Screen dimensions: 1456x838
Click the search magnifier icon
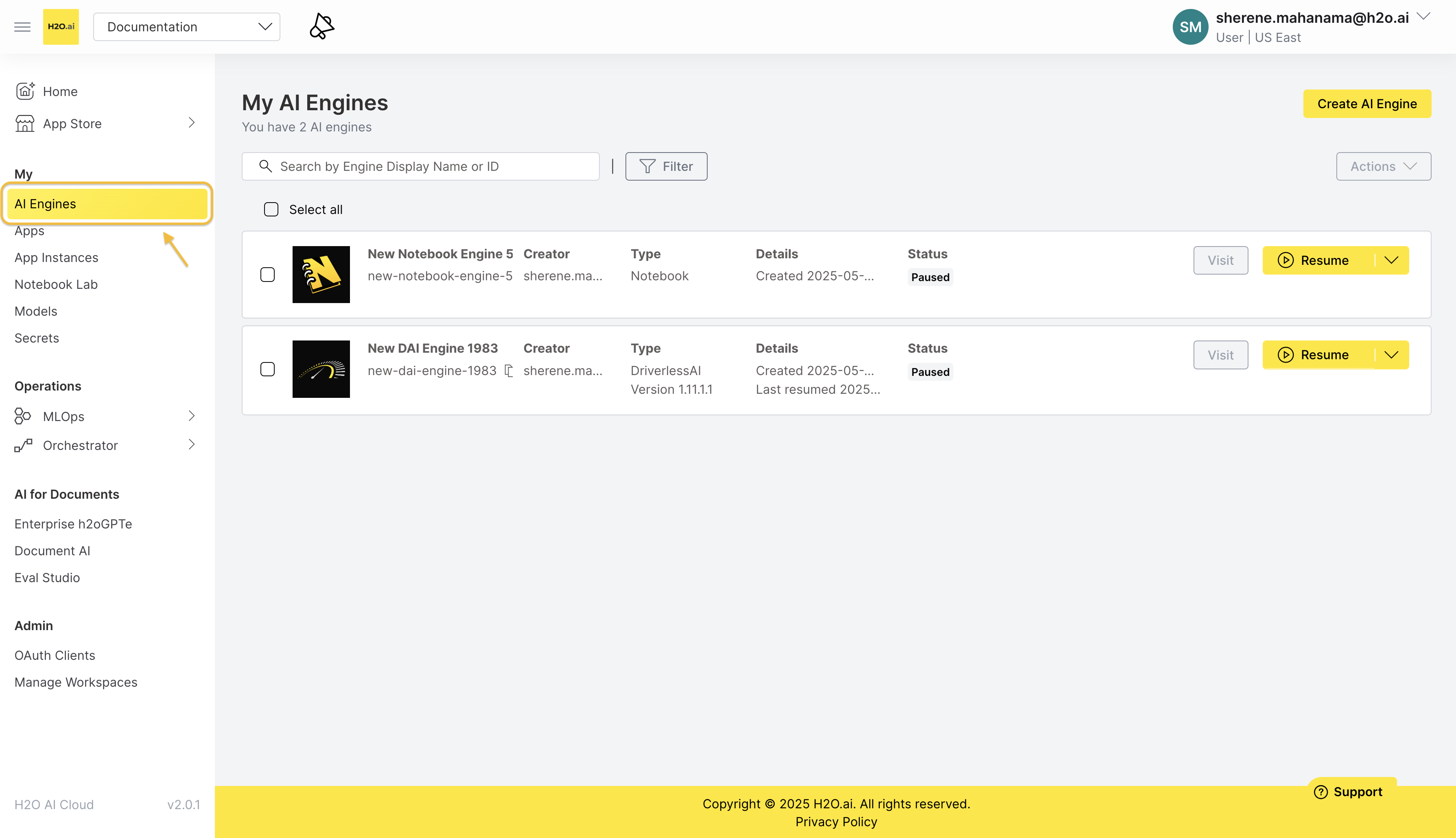point(265,166)
